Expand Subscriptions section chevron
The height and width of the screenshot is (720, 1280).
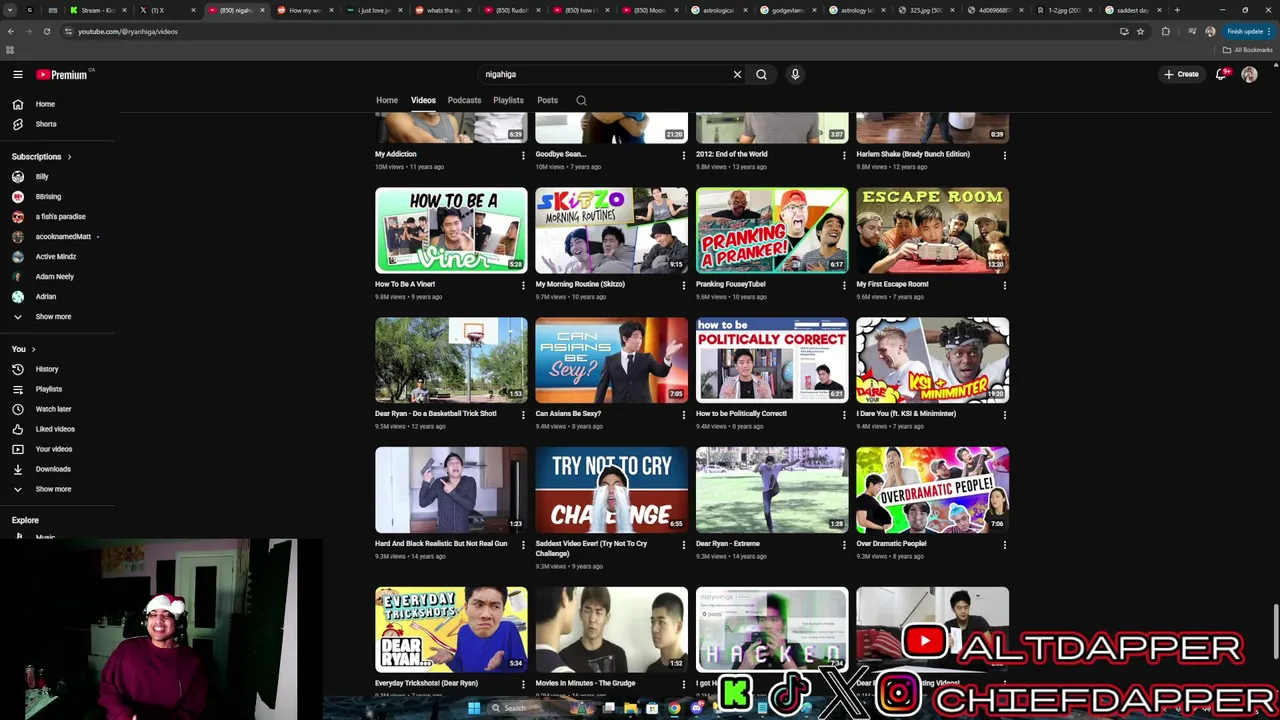point(69,157)
